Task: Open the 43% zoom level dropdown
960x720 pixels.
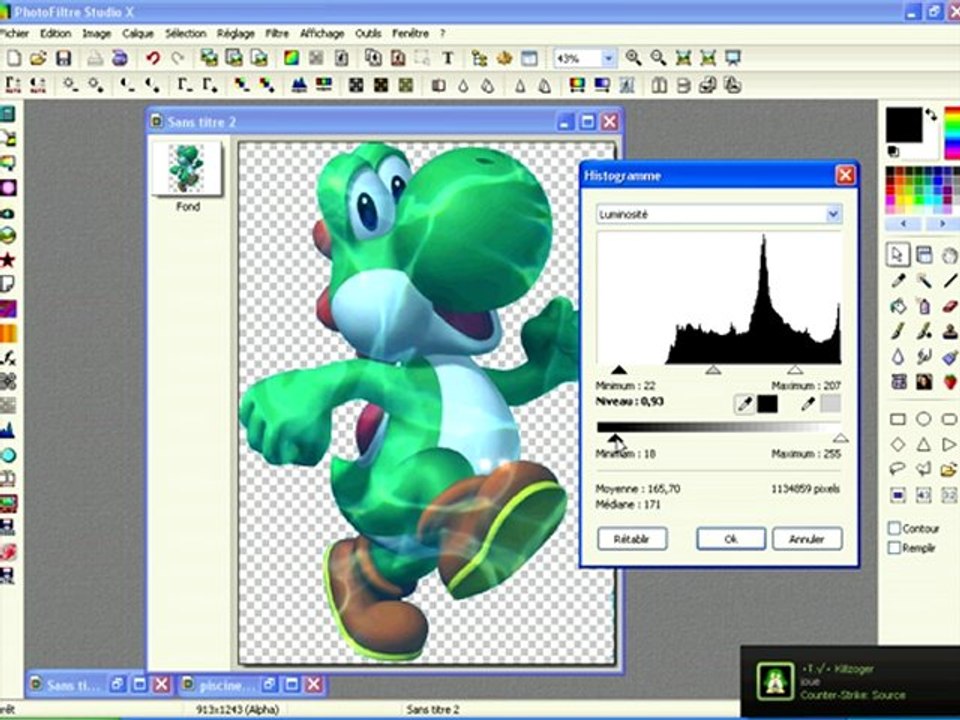Action: click(x=608, y=59)
